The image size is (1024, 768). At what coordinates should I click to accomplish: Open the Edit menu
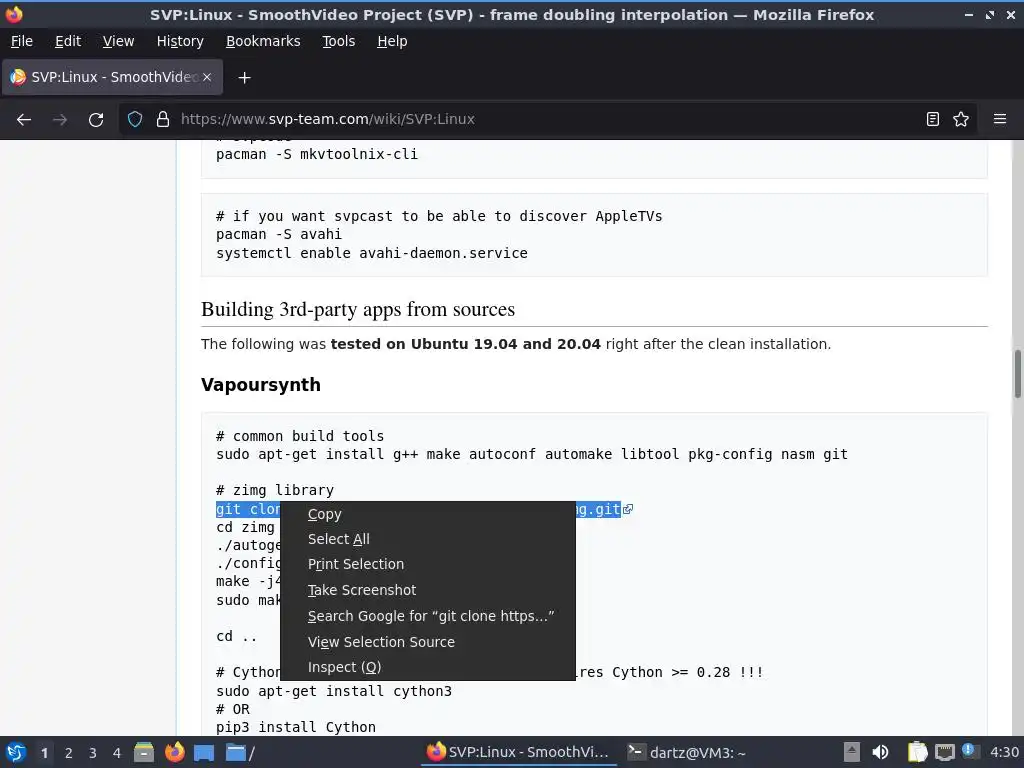[68, 41]
